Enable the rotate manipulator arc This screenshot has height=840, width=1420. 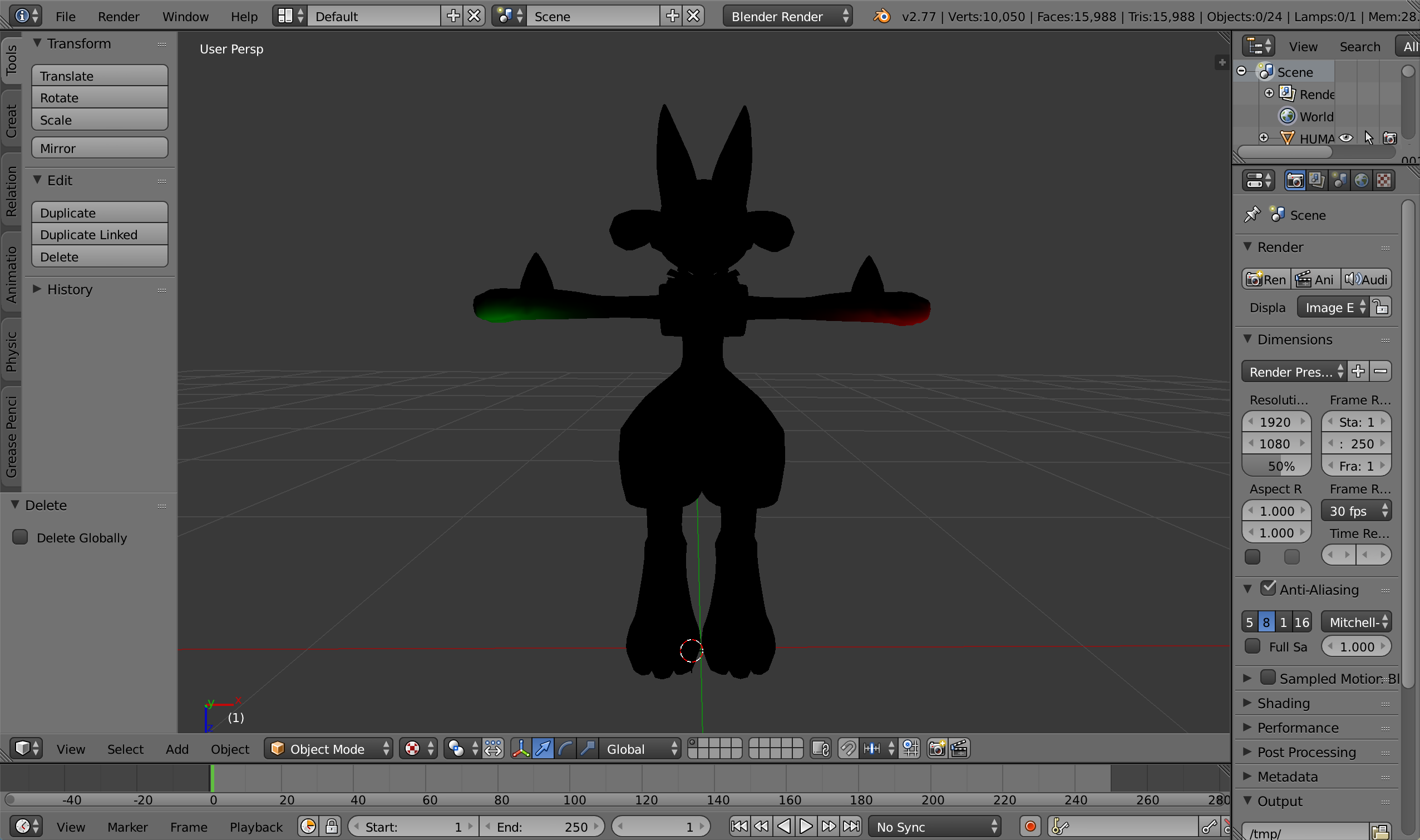click(565, 748)
